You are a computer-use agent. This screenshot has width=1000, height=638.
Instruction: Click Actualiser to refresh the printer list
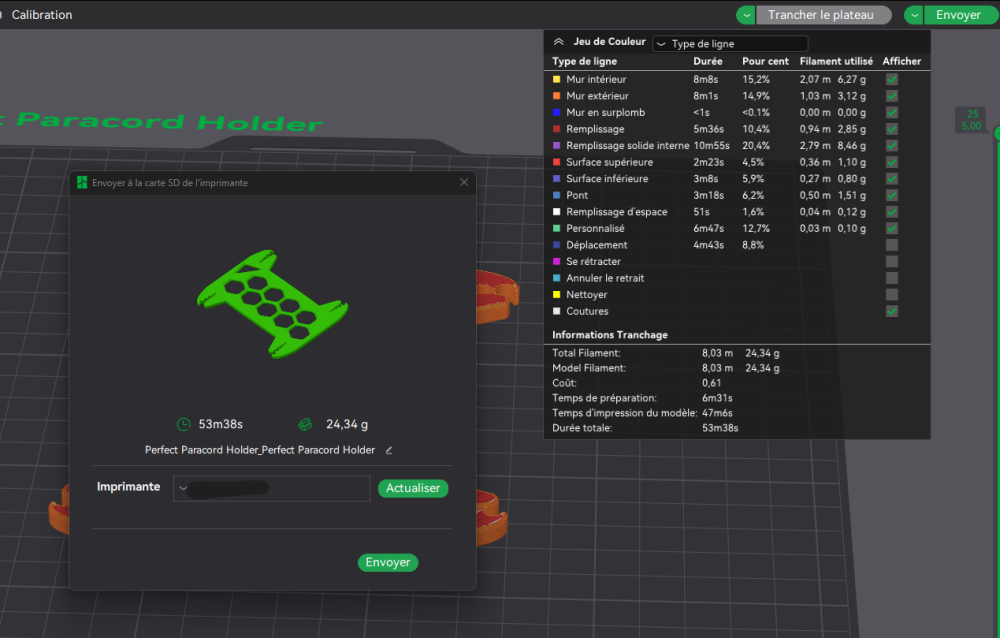click(x=413, y=488)
